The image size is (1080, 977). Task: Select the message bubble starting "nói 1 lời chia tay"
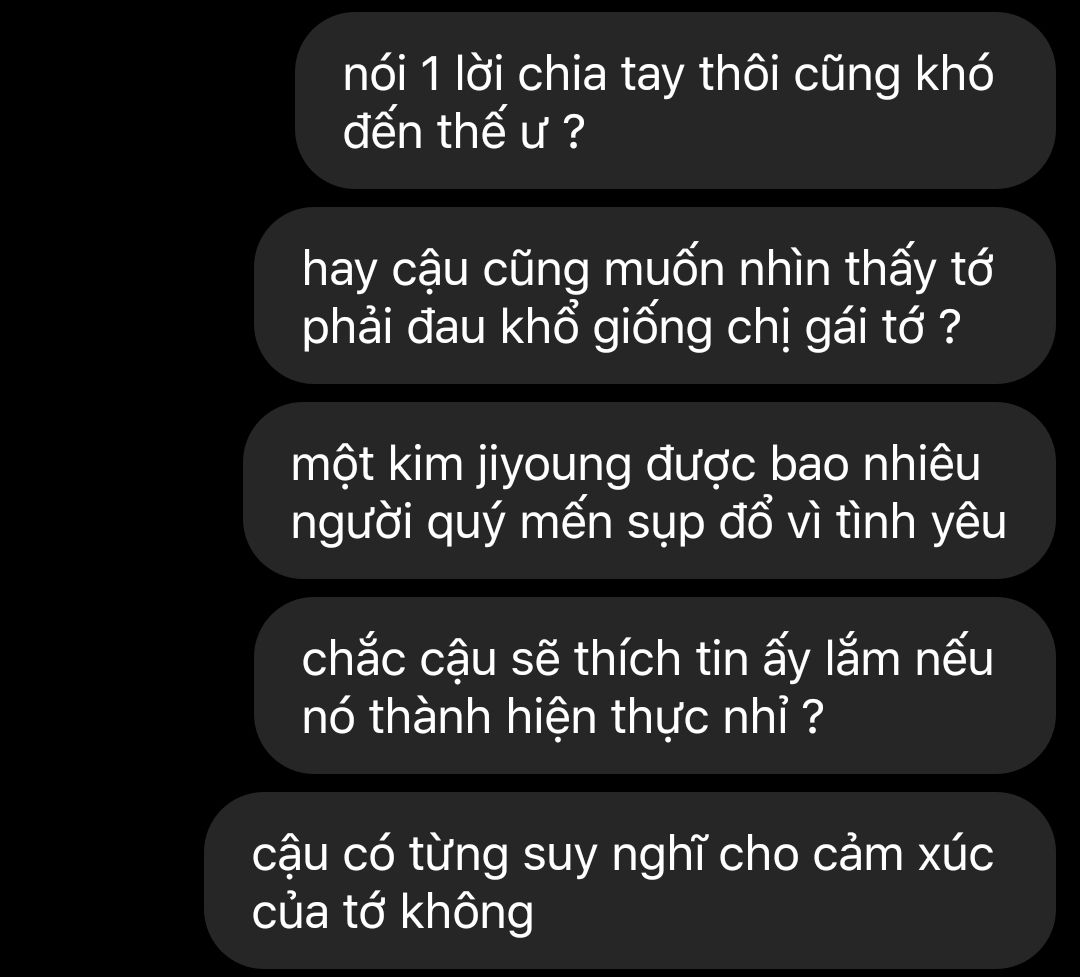675,101
